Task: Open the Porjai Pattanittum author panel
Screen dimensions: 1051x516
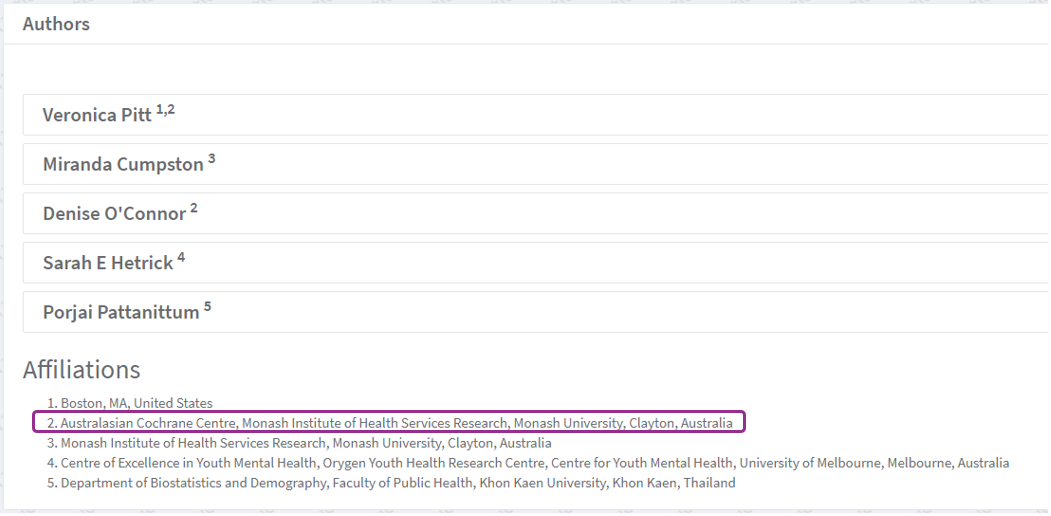Action: [120, 313]
